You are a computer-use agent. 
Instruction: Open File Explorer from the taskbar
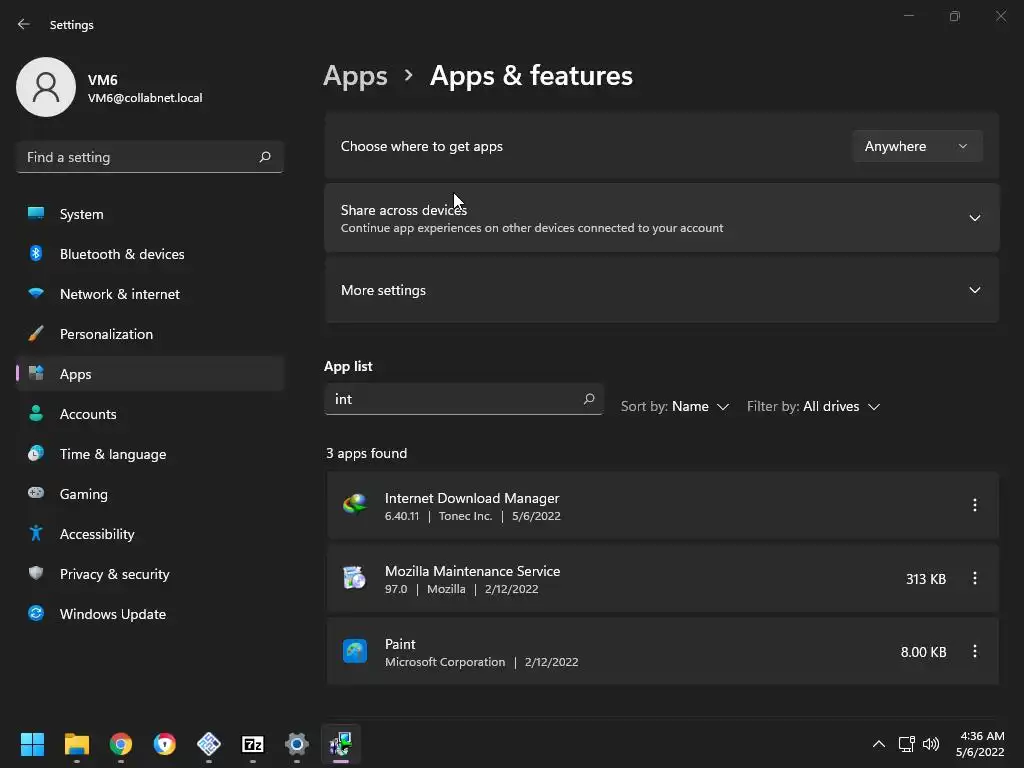(x=77, y=744)
